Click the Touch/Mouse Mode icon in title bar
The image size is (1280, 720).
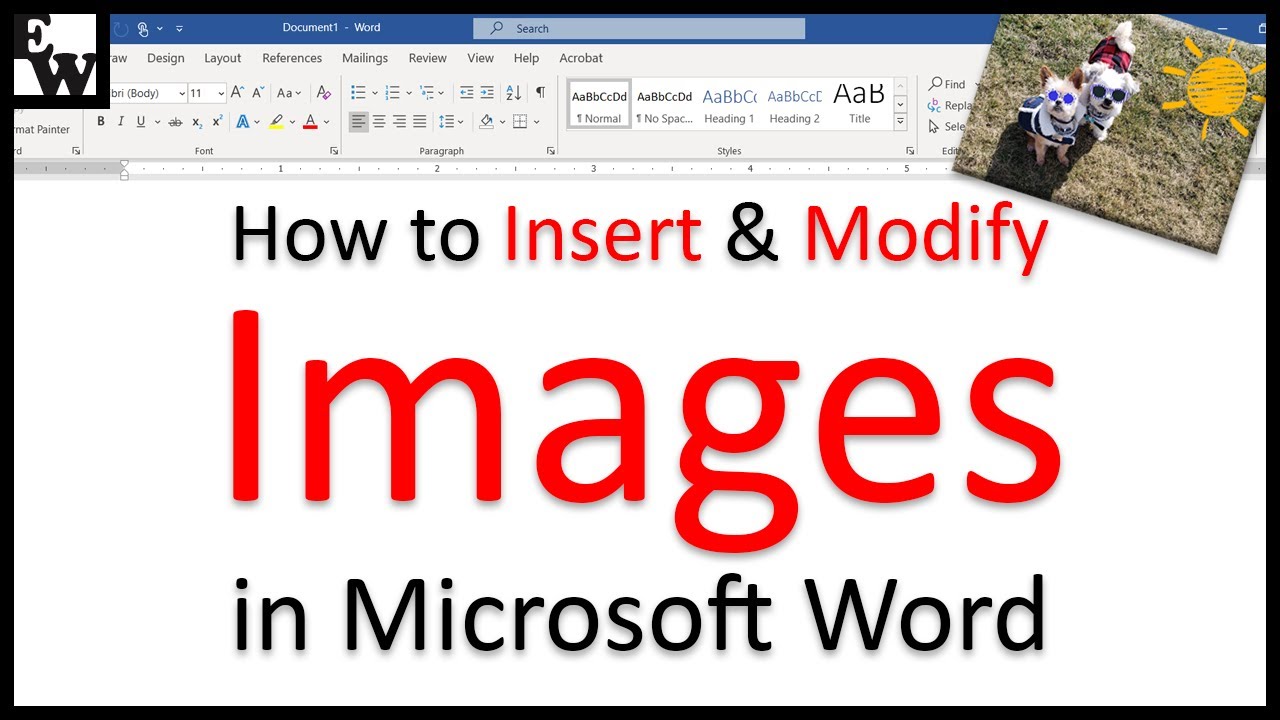pyautogui.click(x=143, y=29)
